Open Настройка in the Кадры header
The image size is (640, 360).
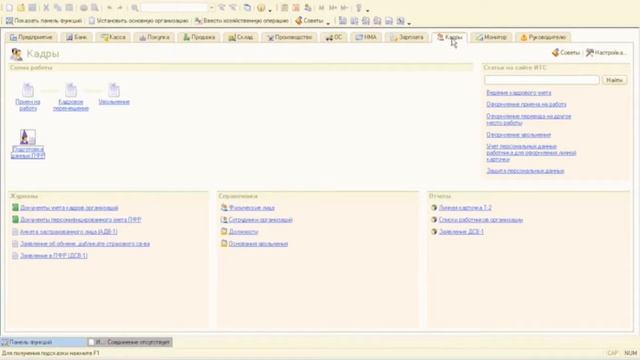tap(606, 53)
